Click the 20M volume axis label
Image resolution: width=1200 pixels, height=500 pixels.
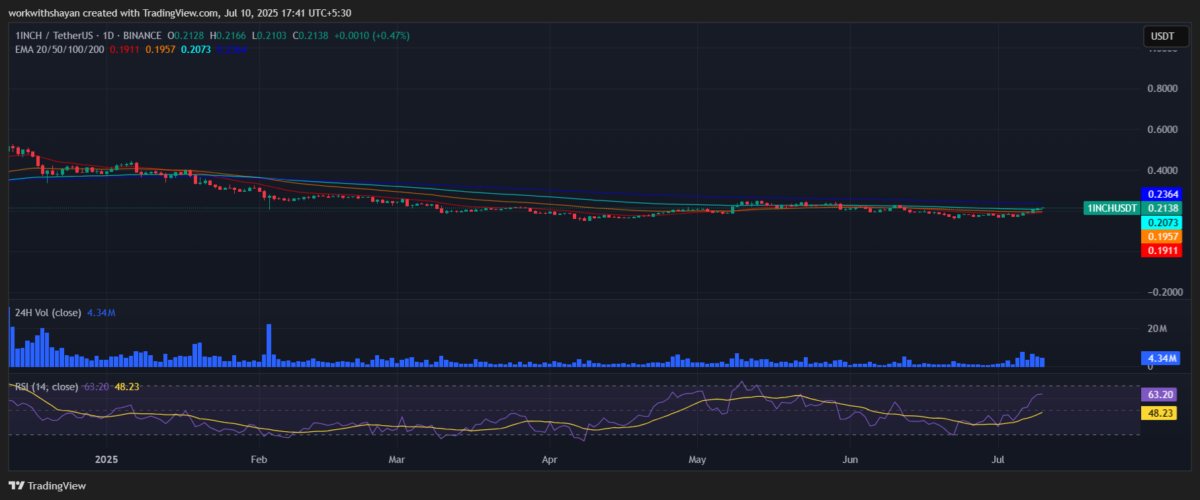coord(1158,329)
